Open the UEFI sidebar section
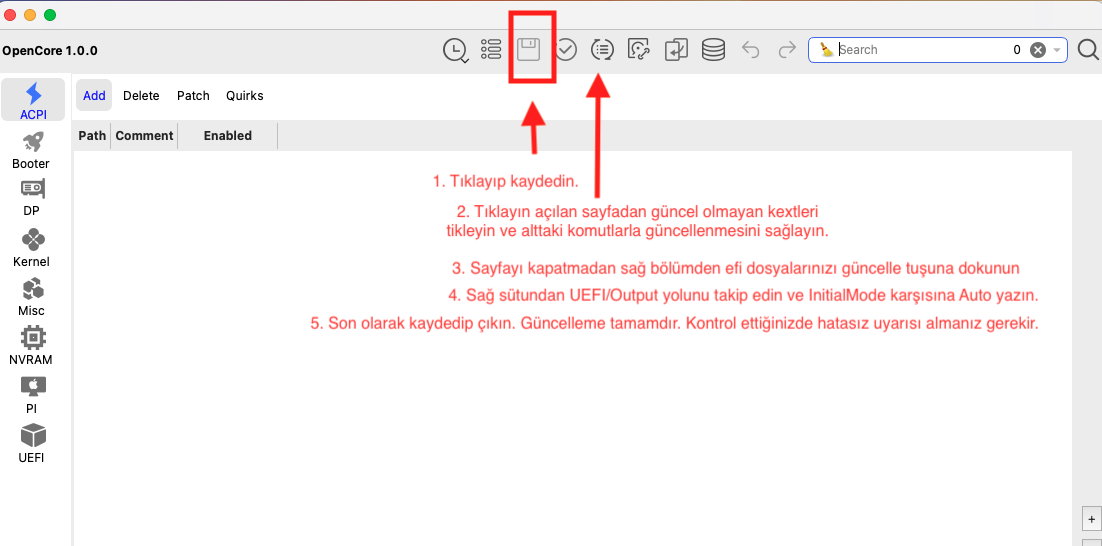Screen dimensions: 1102x546 point(32,444)
